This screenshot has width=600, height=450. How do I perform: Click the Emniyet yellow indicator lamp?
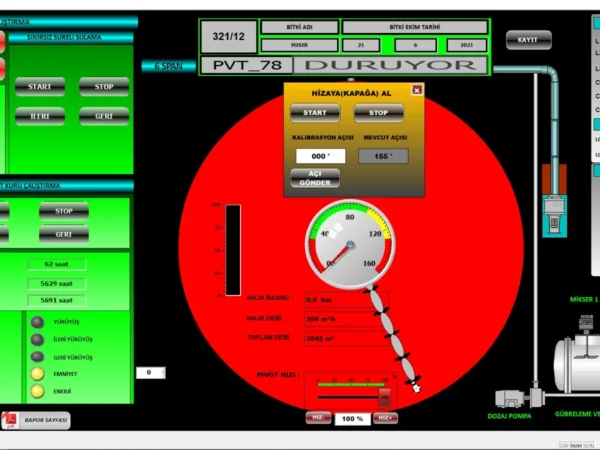38,373
